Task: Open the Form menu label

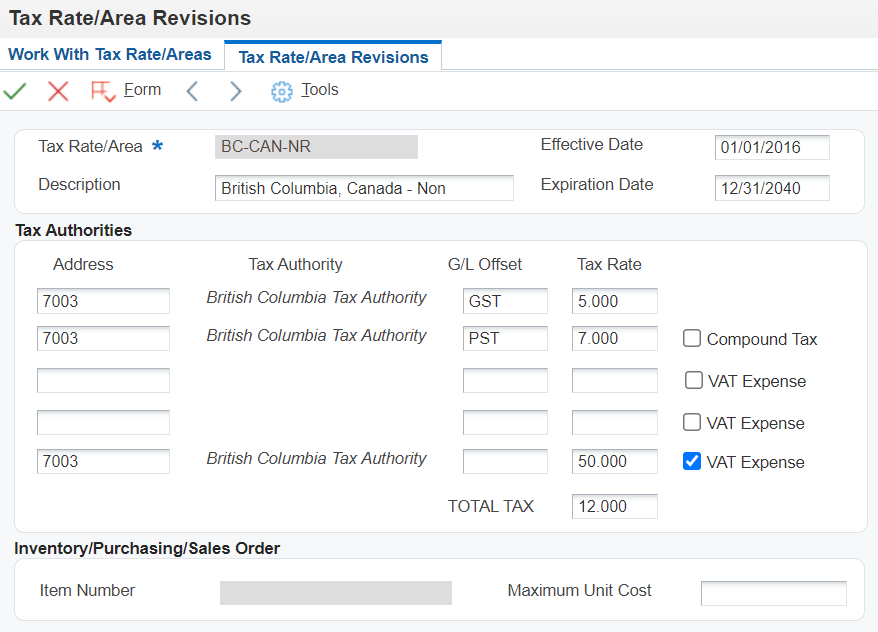Action: click(142, 90)
